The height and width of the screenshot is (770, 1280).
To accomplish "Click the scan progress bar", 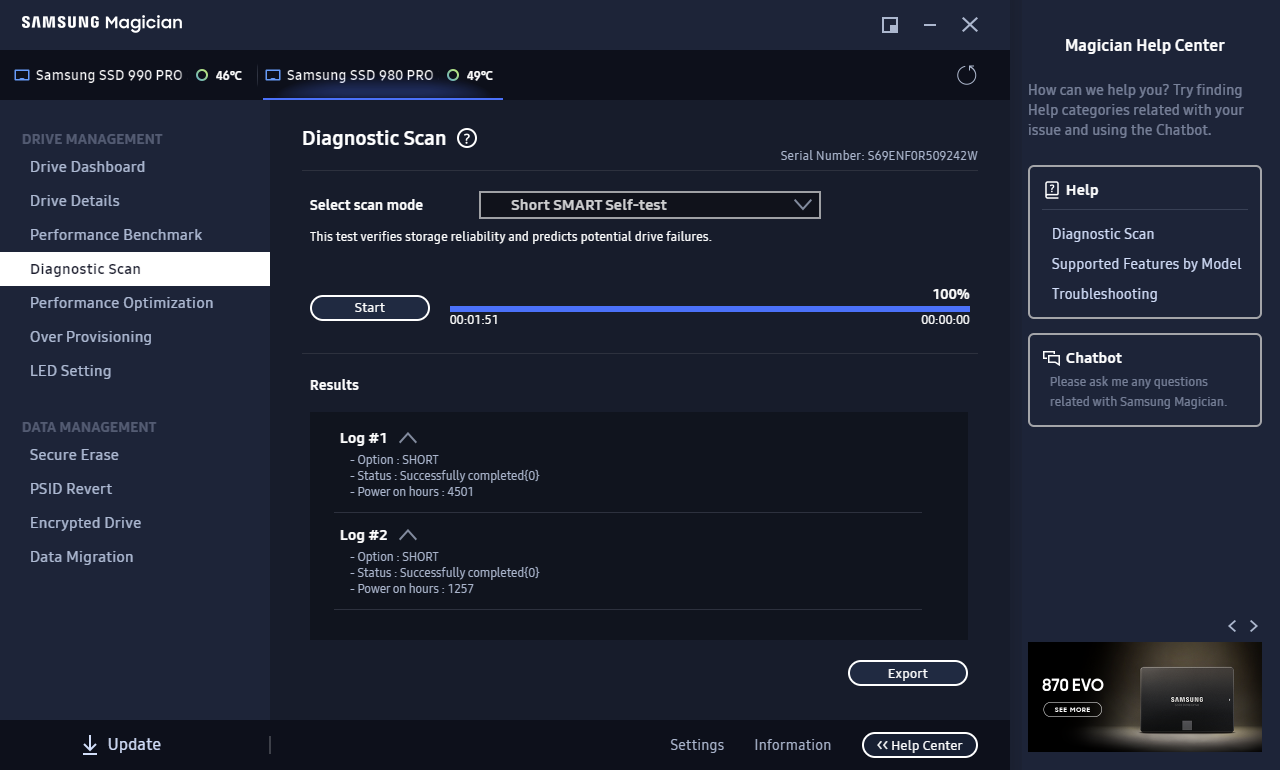I will 710,309.
